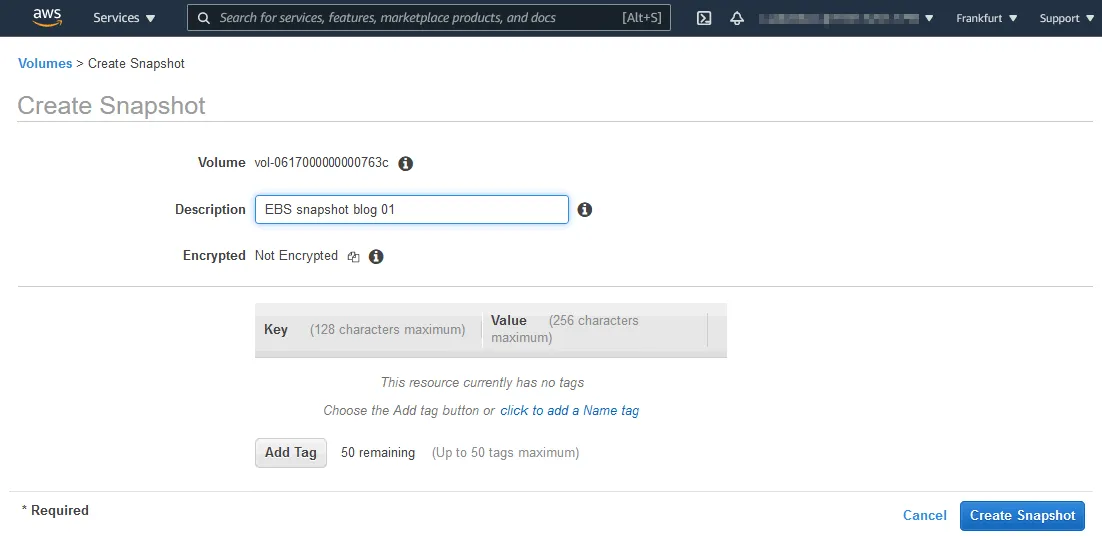Screen dimensions: 1102x537
Task: Show info icon for Encrypted setting
Action: tap(376, 257)
